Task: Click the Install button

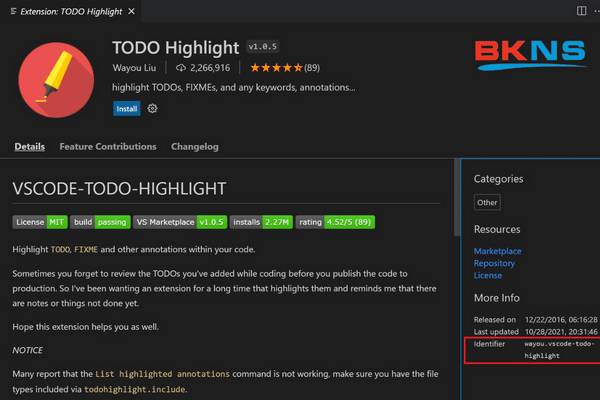Action: (x=127, y=109)
